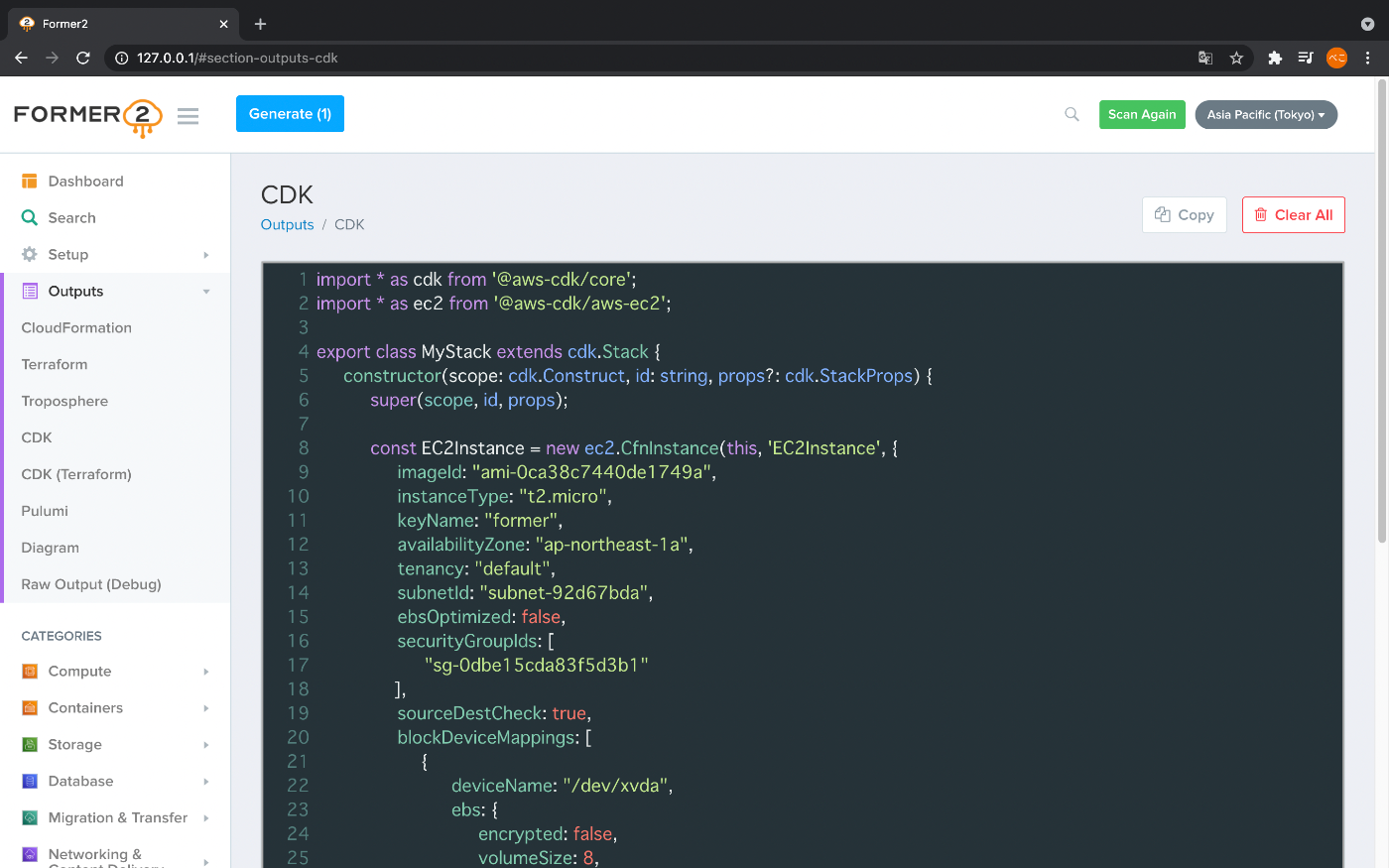This screenshot has width=1389, height=868.
Task: Open the CDK (Terraform) output page
Action: [x=76, y=474]
